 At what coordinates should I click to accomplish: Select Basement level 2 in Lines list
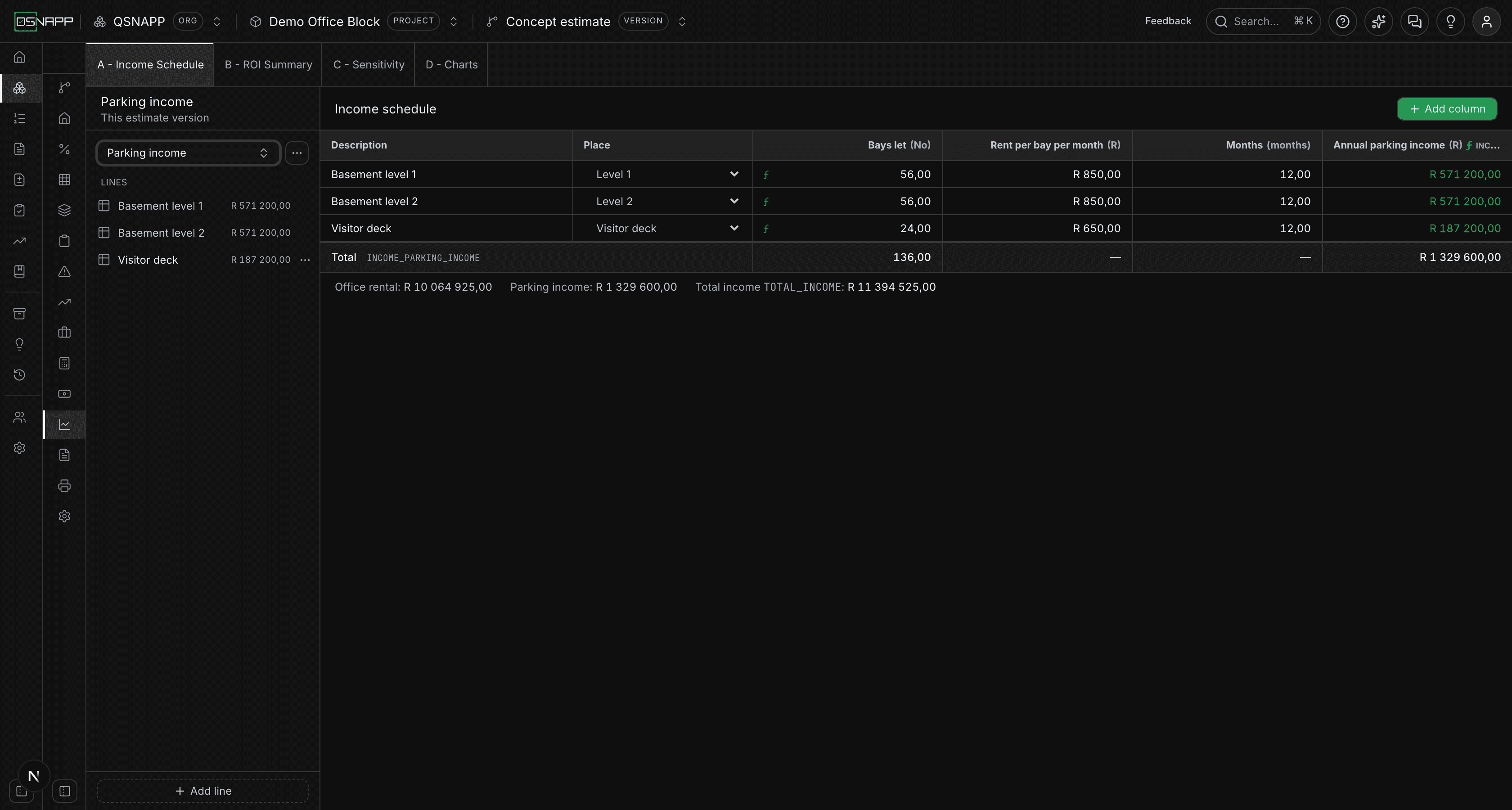point(203,233)
